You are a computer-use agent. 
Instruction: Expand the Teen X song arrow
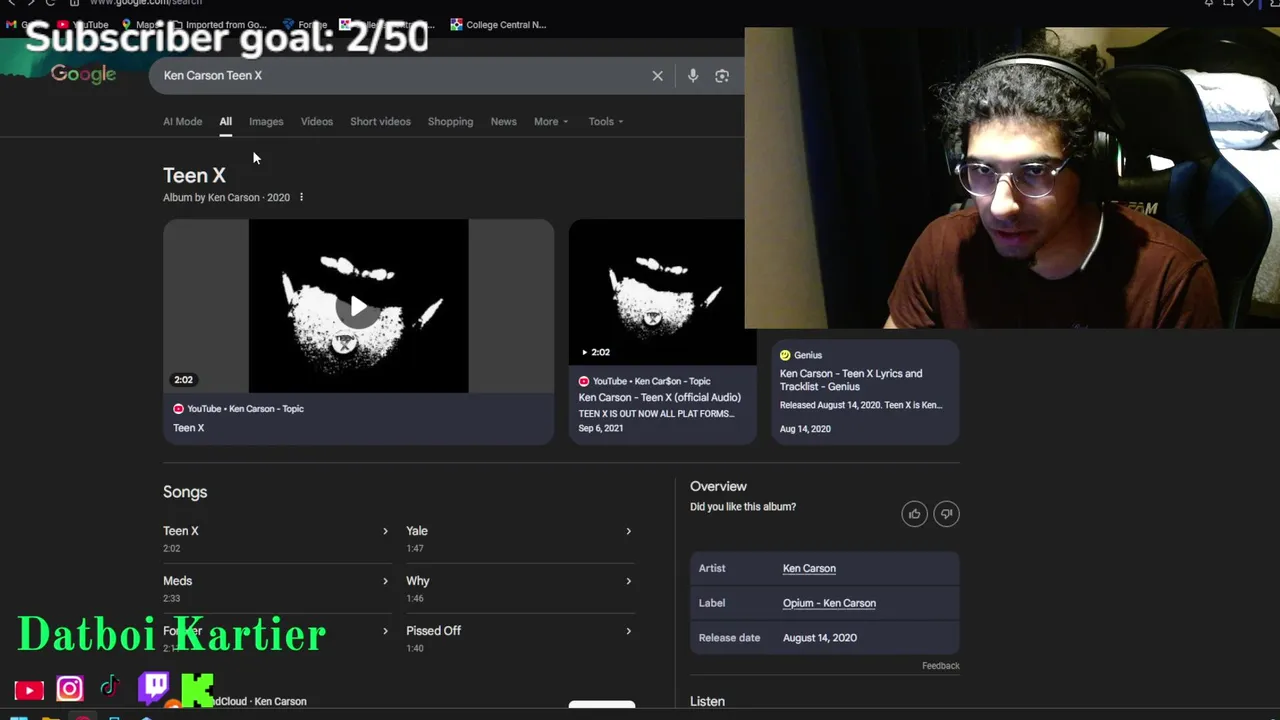coord(385,531)
